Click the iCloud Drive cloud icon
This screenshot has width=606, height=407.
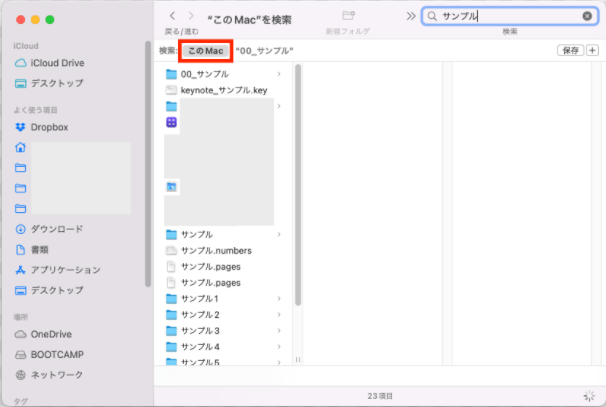[20, 63]
